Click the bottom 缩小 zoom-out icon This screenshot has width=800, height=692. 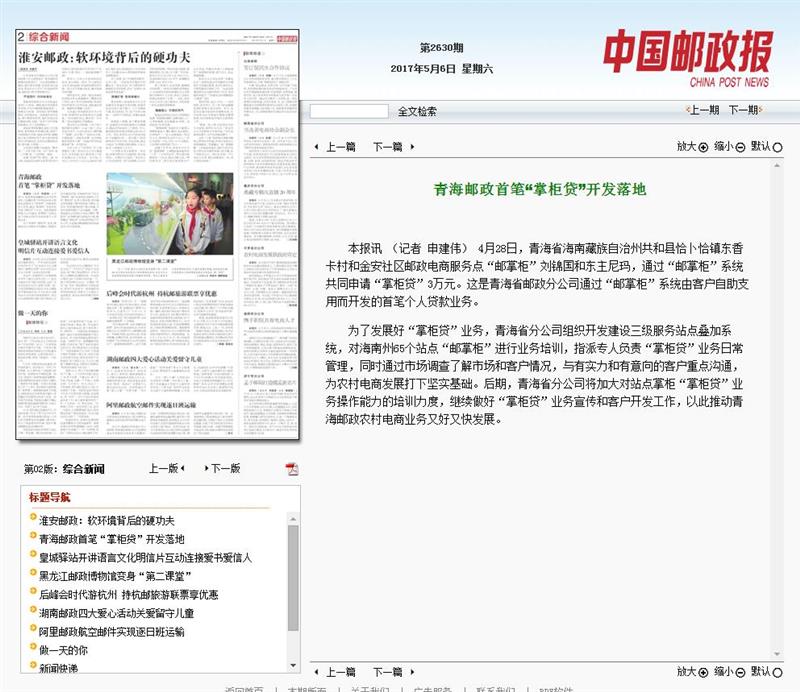click(741, 672)
